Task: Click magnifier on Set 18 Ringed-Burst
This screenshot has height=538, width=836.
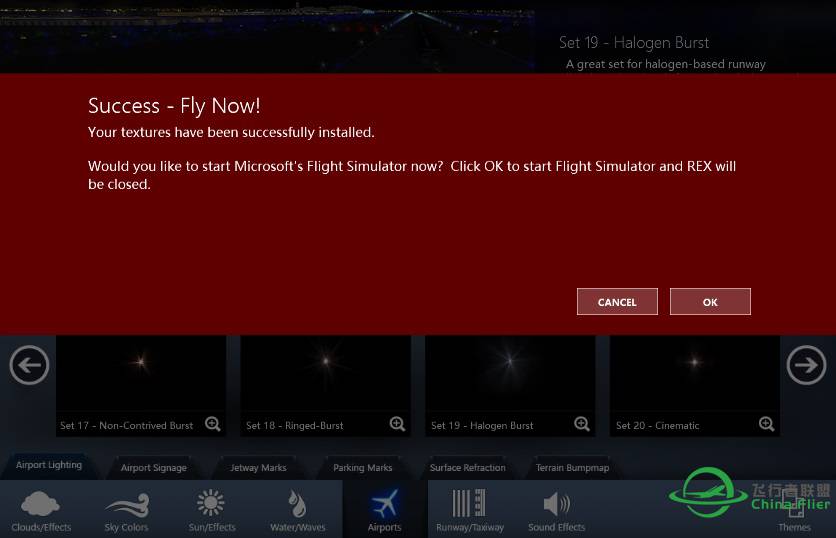Action: pos(397,424)
